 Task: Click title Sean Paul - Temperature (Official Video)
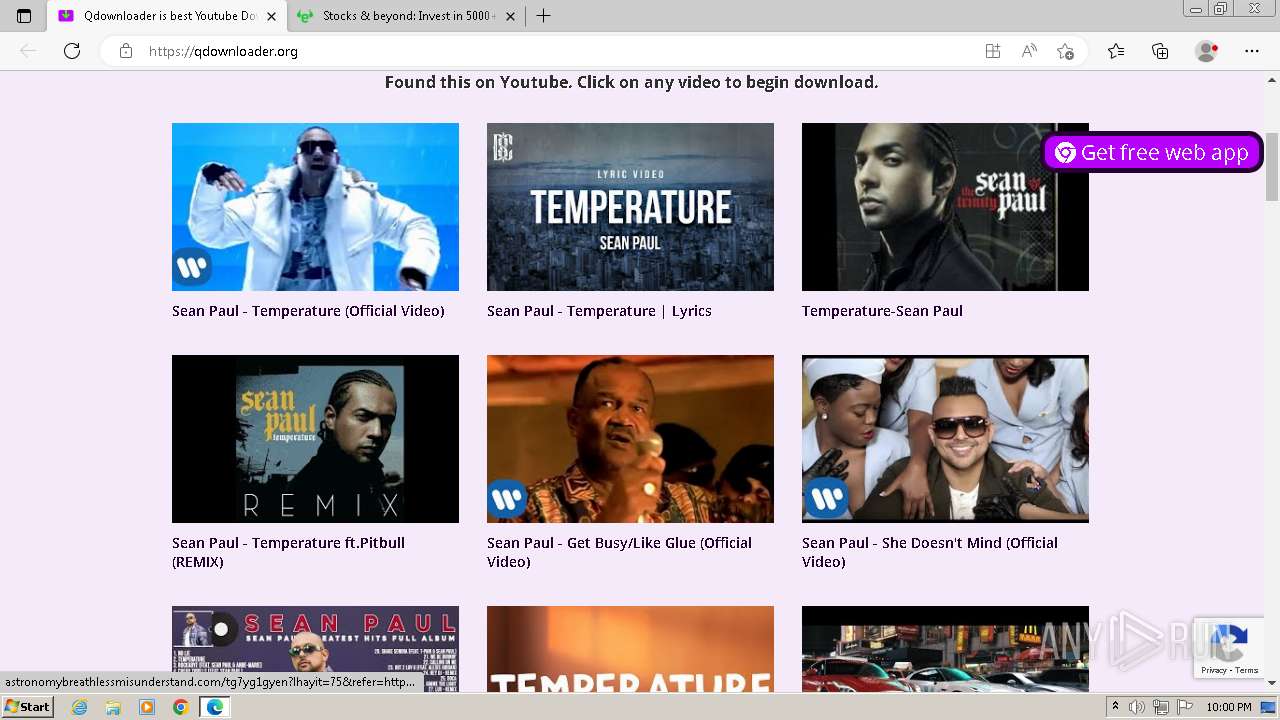point(308,311)
